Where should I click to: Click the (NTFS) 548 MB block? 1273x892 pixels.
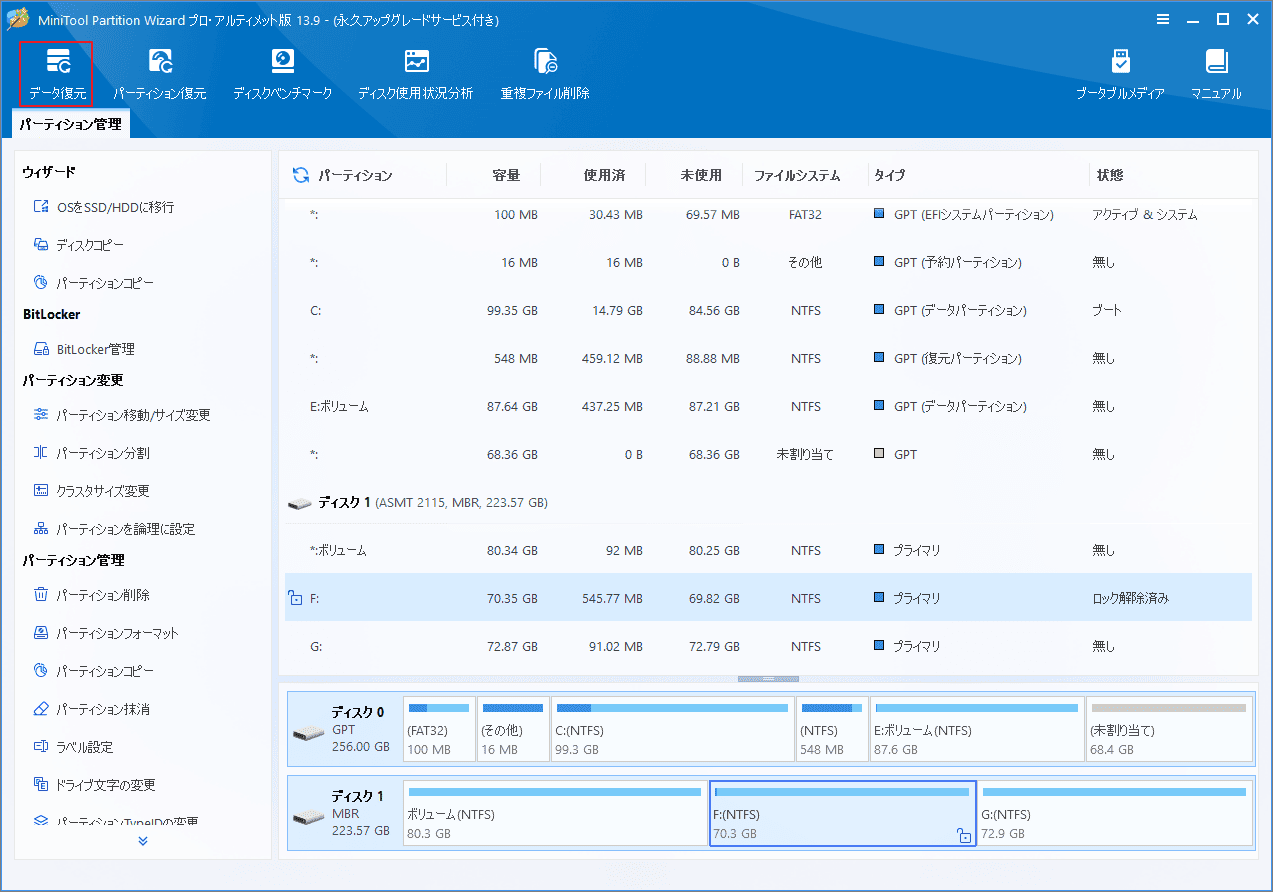[x=832, y=730]
